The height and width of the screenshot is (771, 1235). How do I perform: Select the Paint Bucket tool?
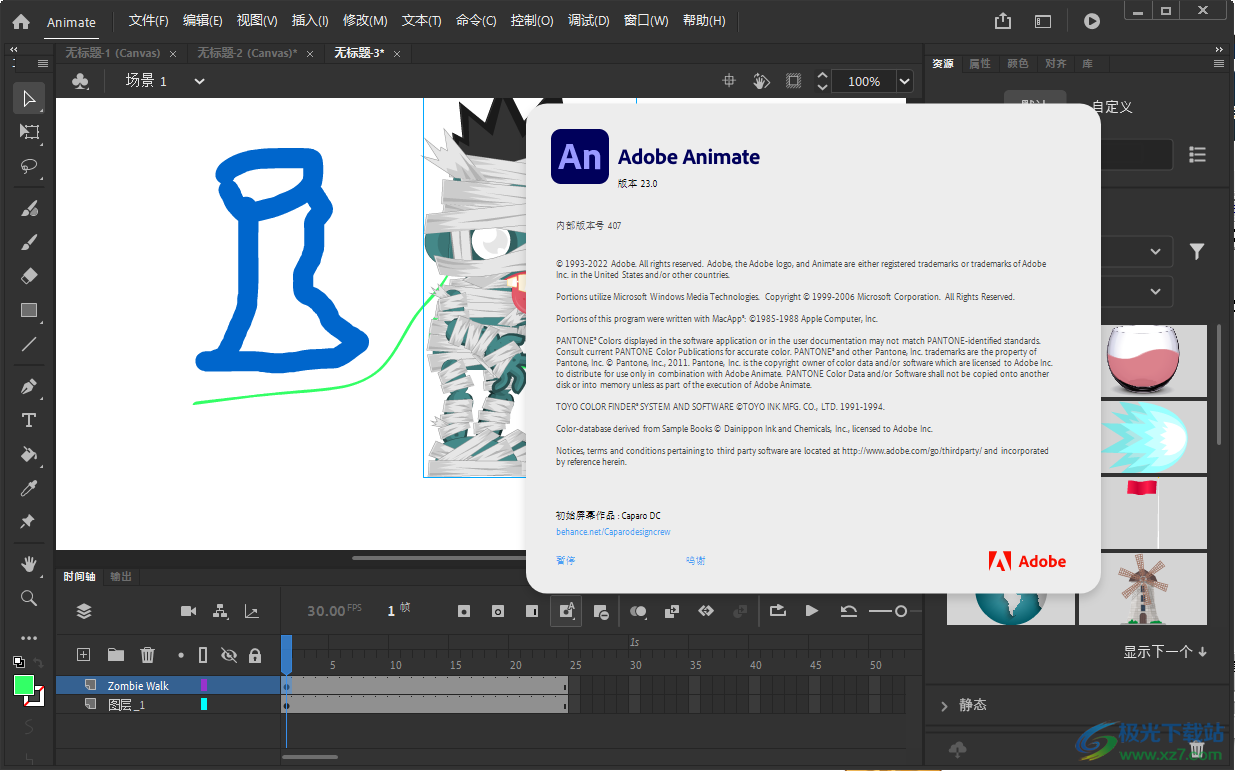29,454
